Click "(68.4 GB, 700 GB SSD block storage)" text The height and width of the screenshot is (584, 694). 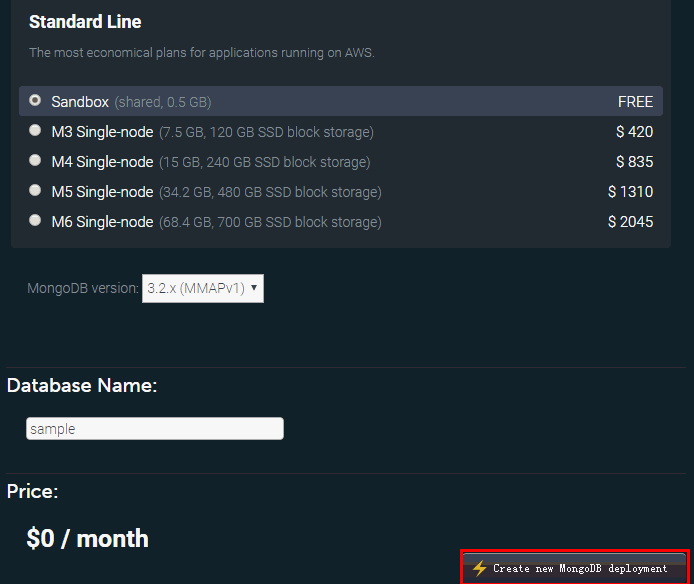[x=270, y=222]
